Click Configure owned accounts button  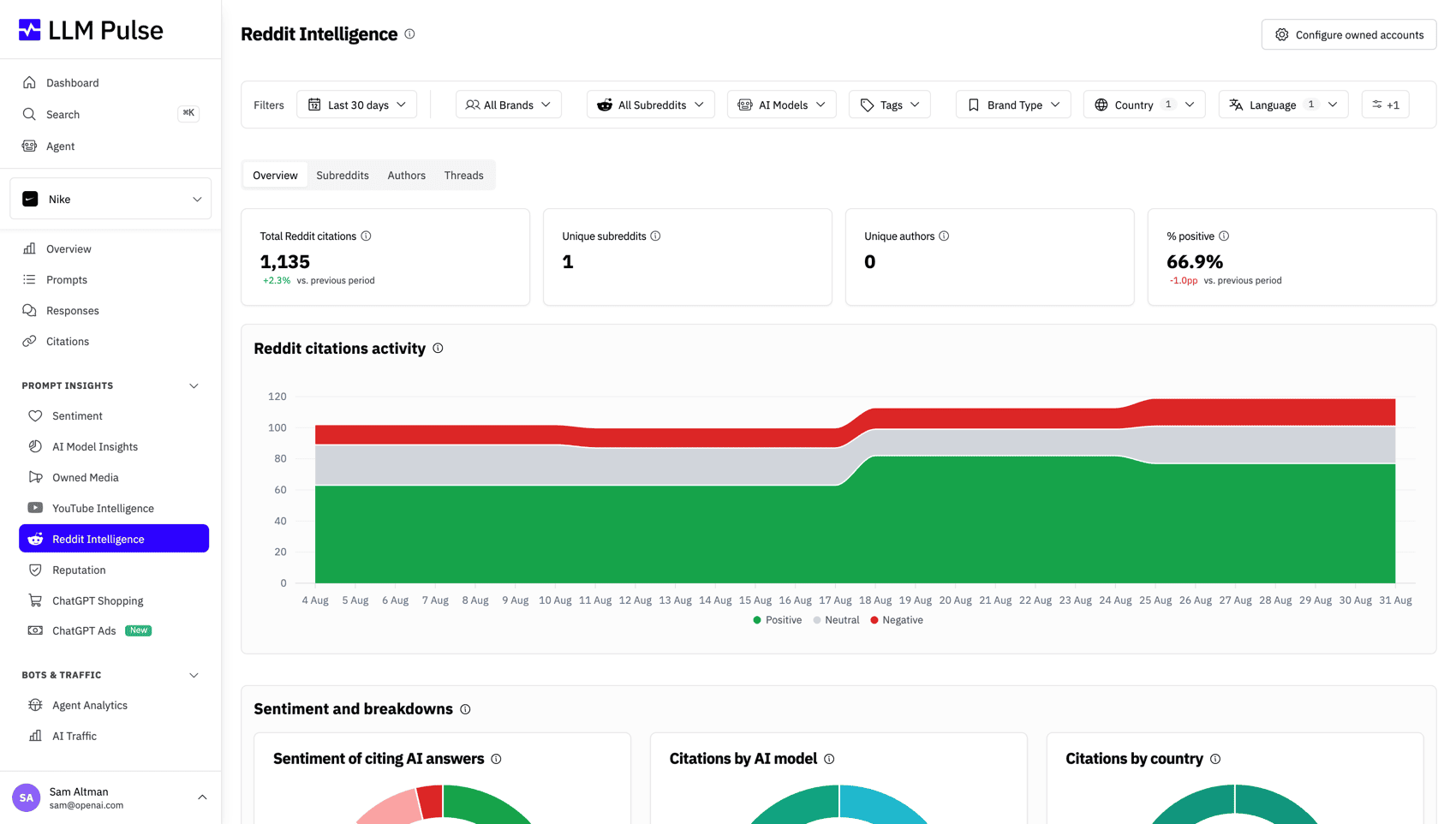tap(1348, 35)
